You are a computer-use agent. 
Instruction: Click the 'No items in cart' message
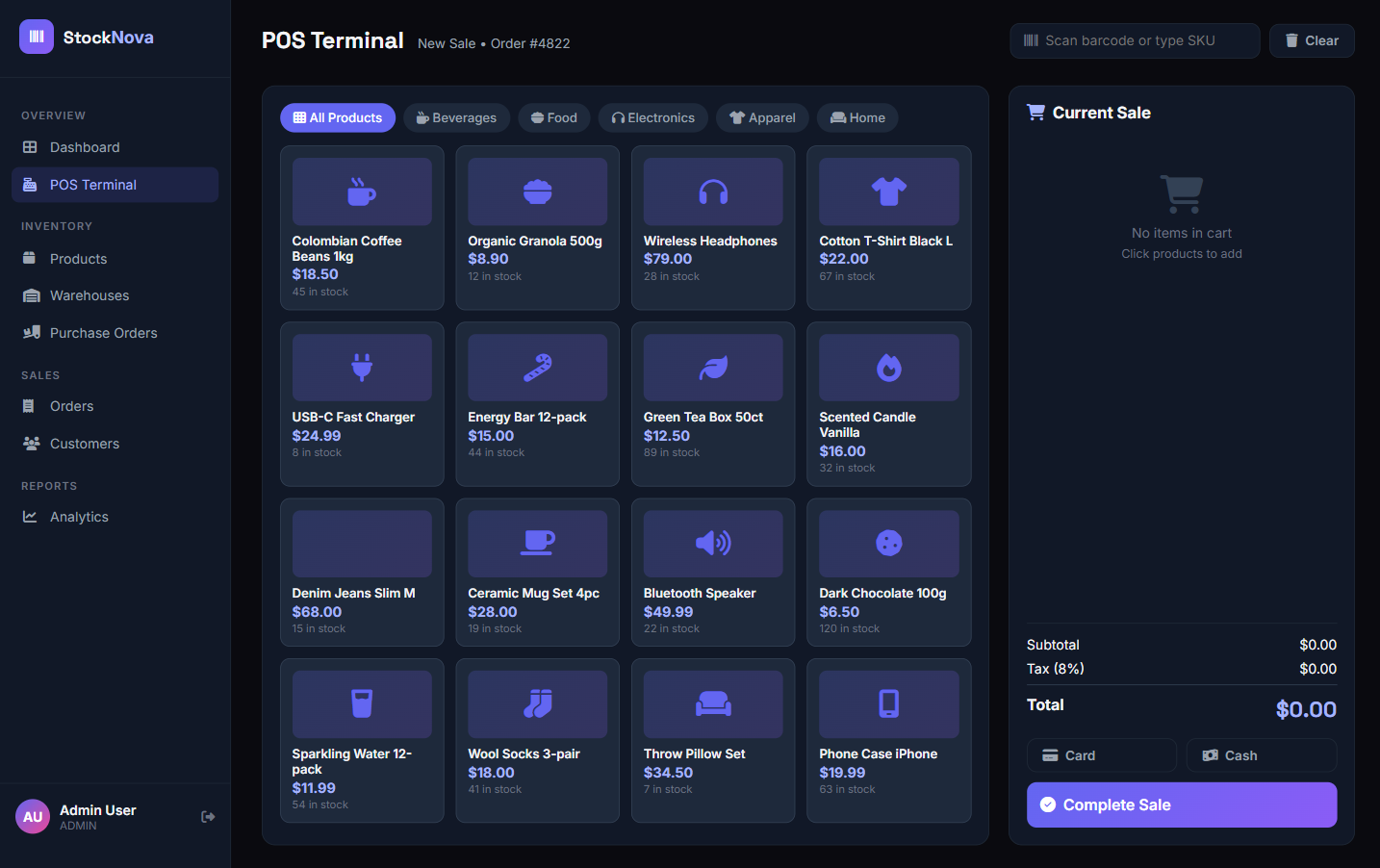pos(1182,233)
